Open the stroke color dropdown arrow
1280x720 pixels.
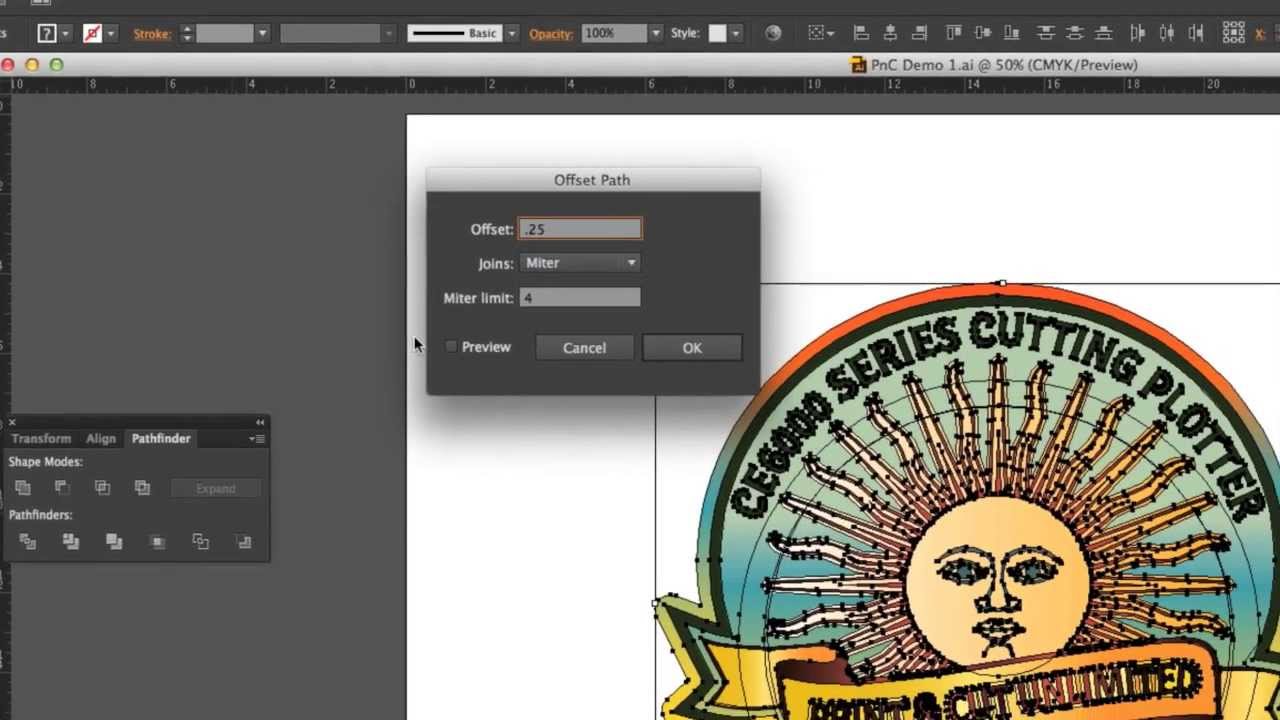tap(111, 34)
